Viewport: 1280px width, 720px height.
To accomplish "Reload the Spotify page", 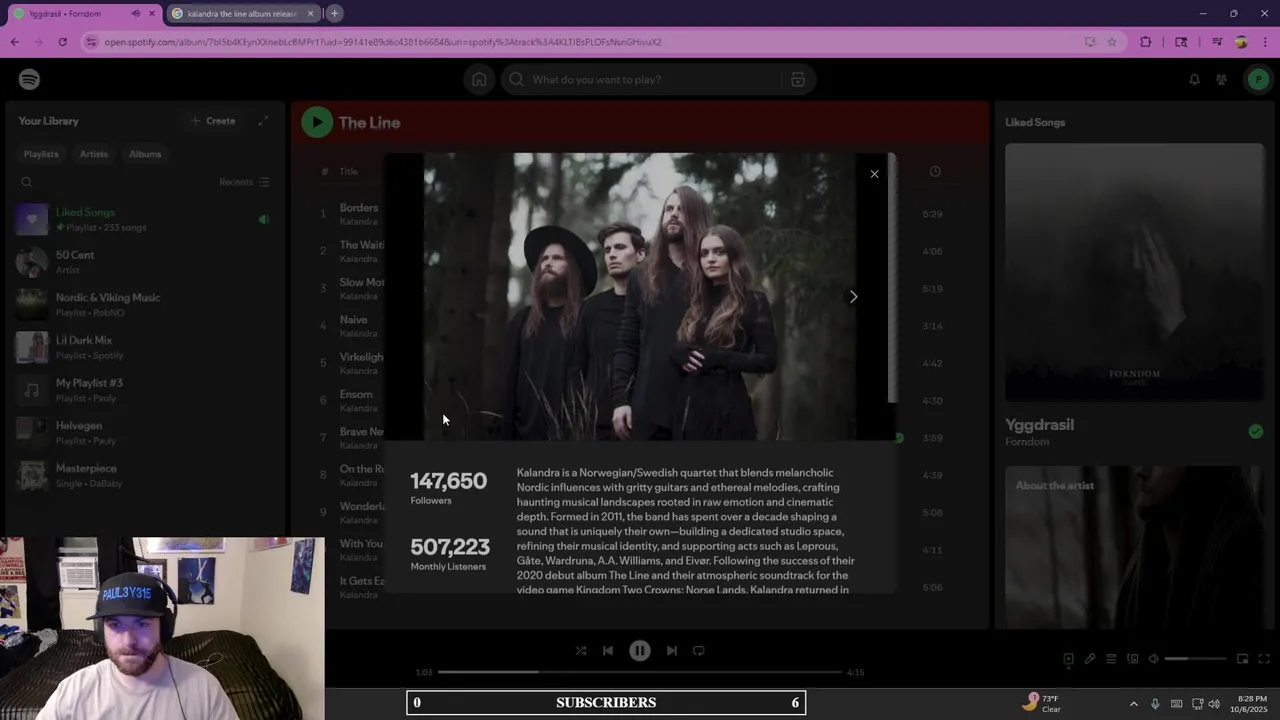I will point(62,42).
